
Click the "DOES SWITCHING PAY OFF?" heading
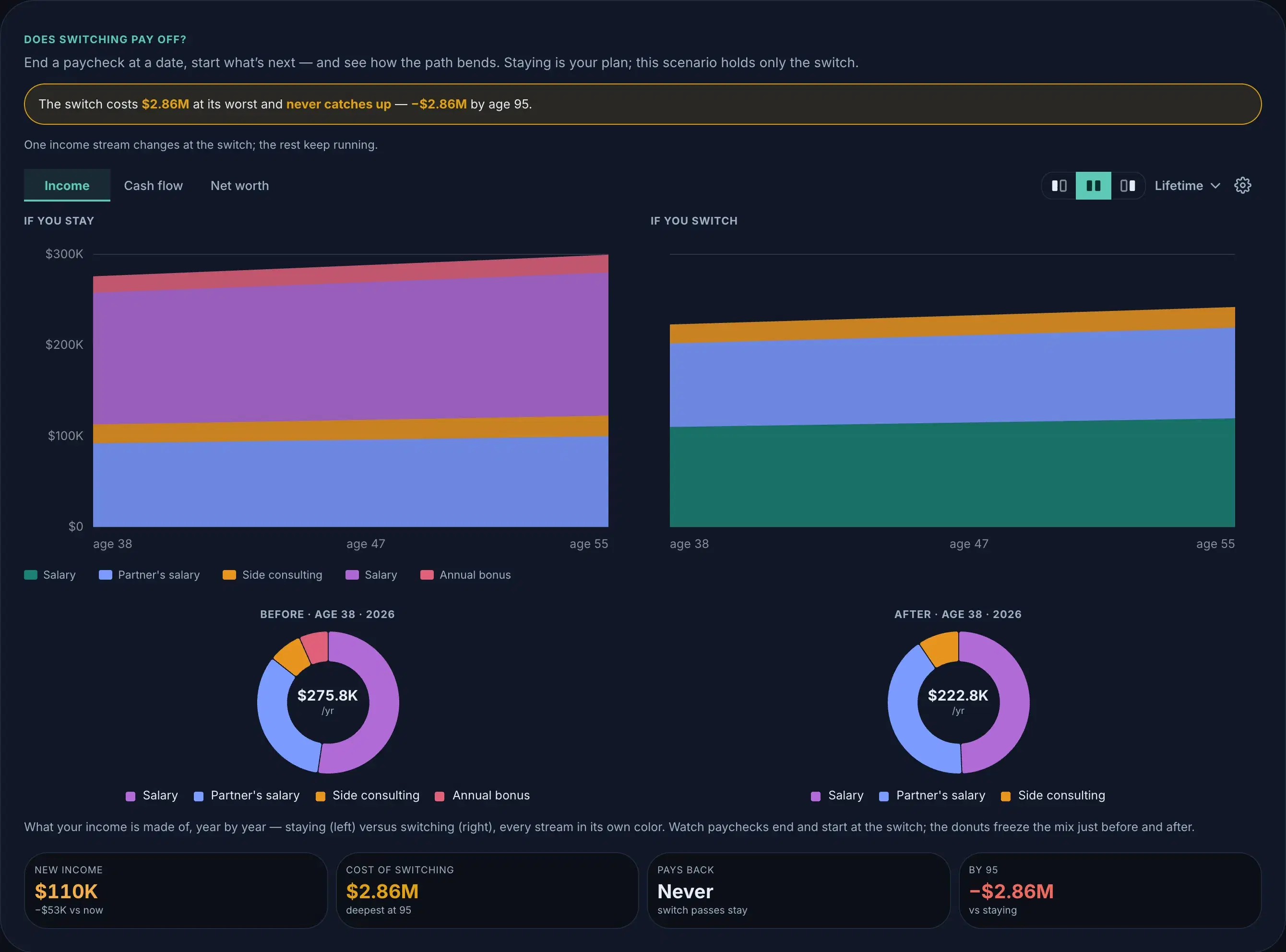point(105,39)
